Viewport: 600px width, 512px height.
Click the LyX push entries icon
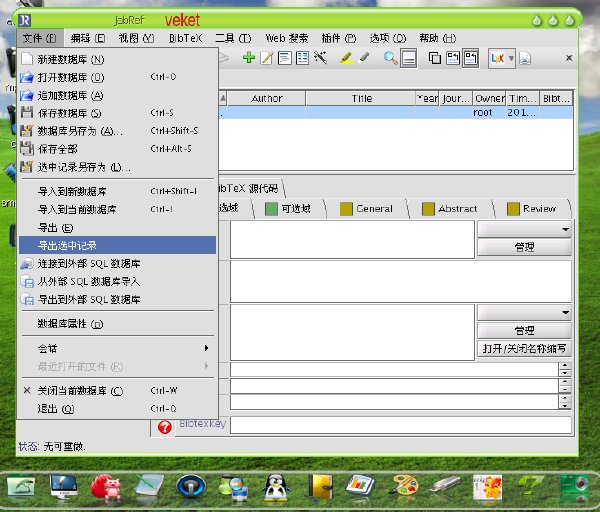tap(497, 59)
